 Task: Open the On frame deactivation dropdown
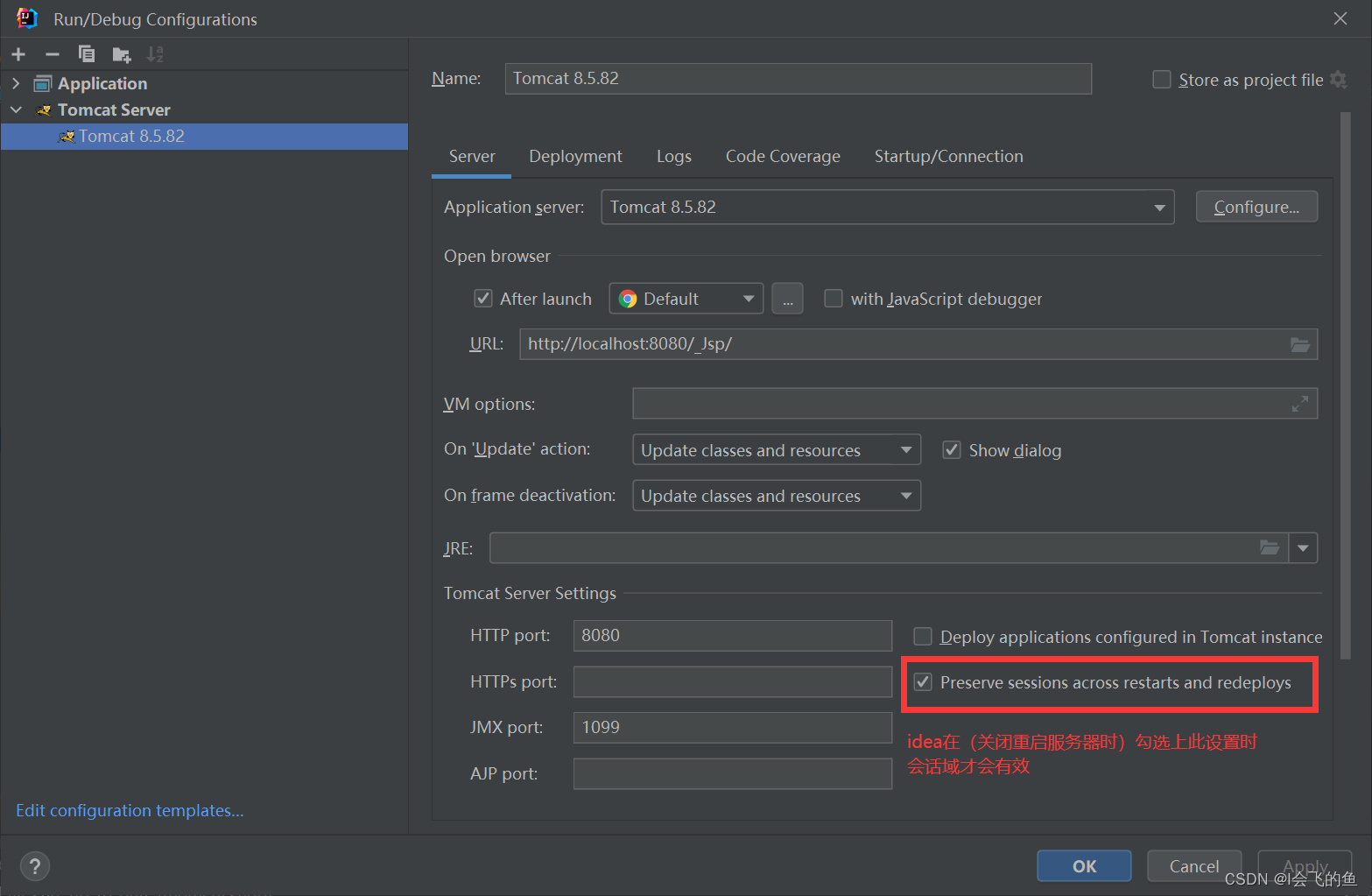click(x=777, y=496)
